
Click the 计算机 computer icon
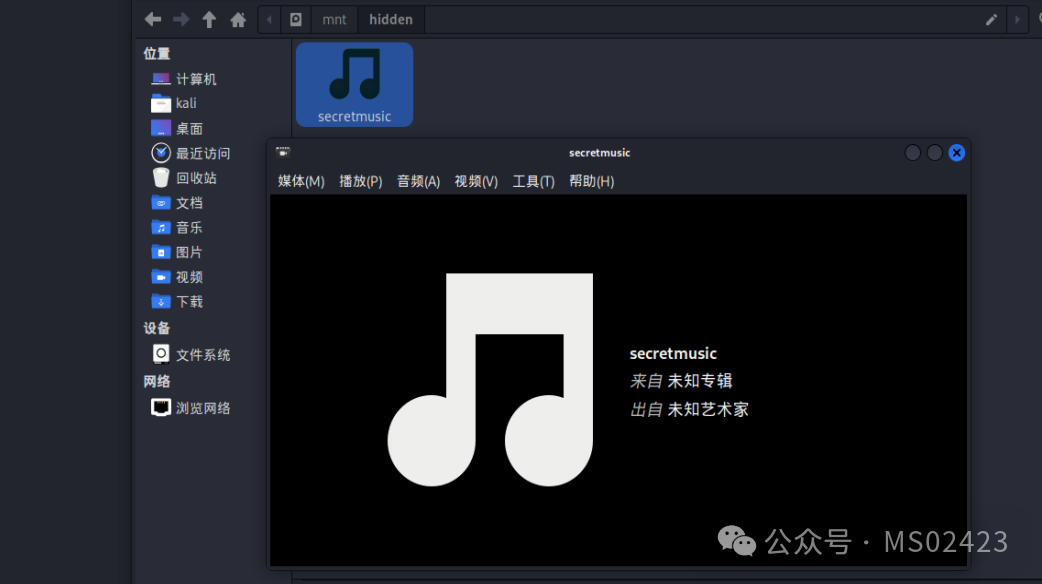[x=161, y=79]
